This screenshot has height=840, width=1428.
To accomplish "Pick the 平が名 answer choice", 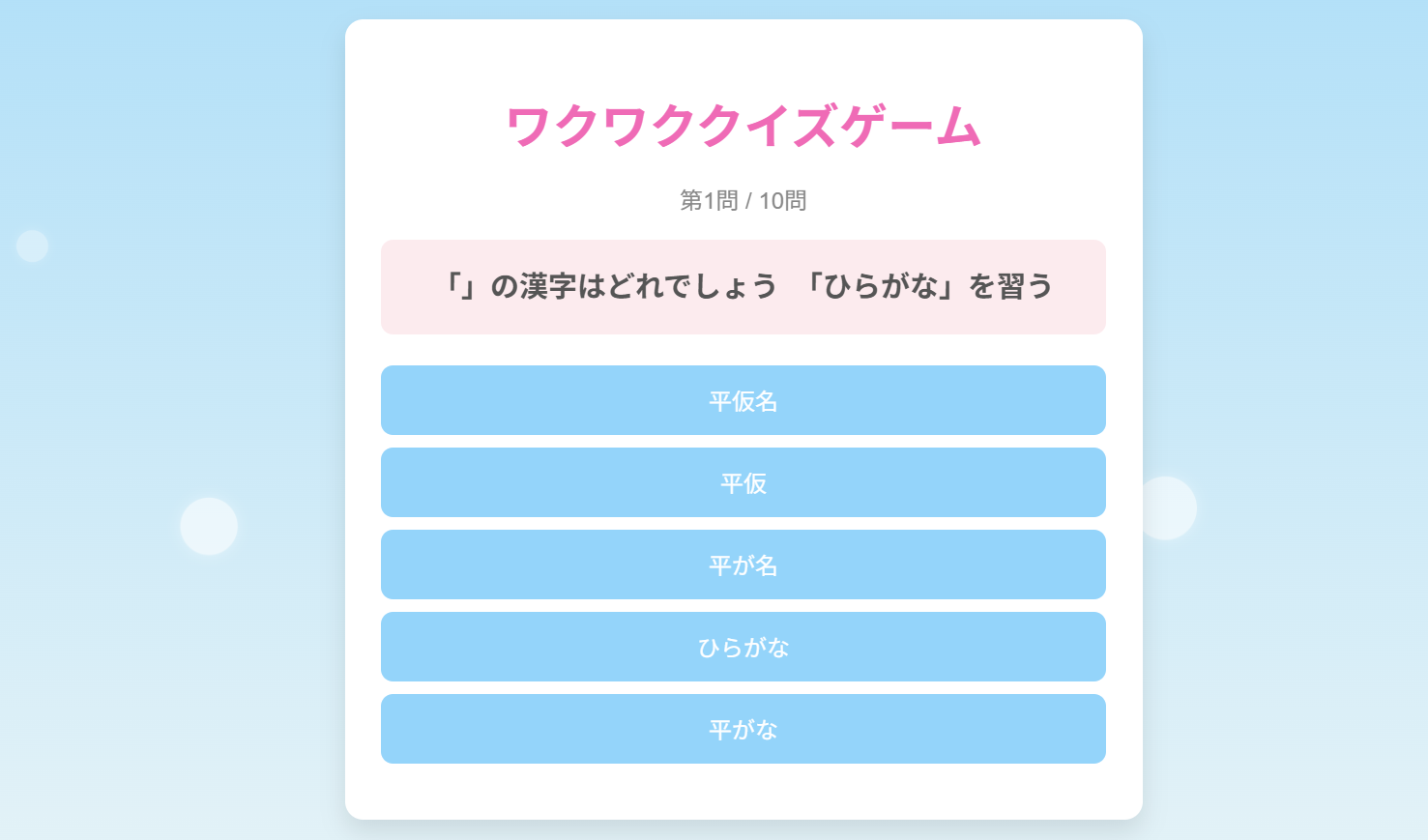I will (x=743, y=565).
